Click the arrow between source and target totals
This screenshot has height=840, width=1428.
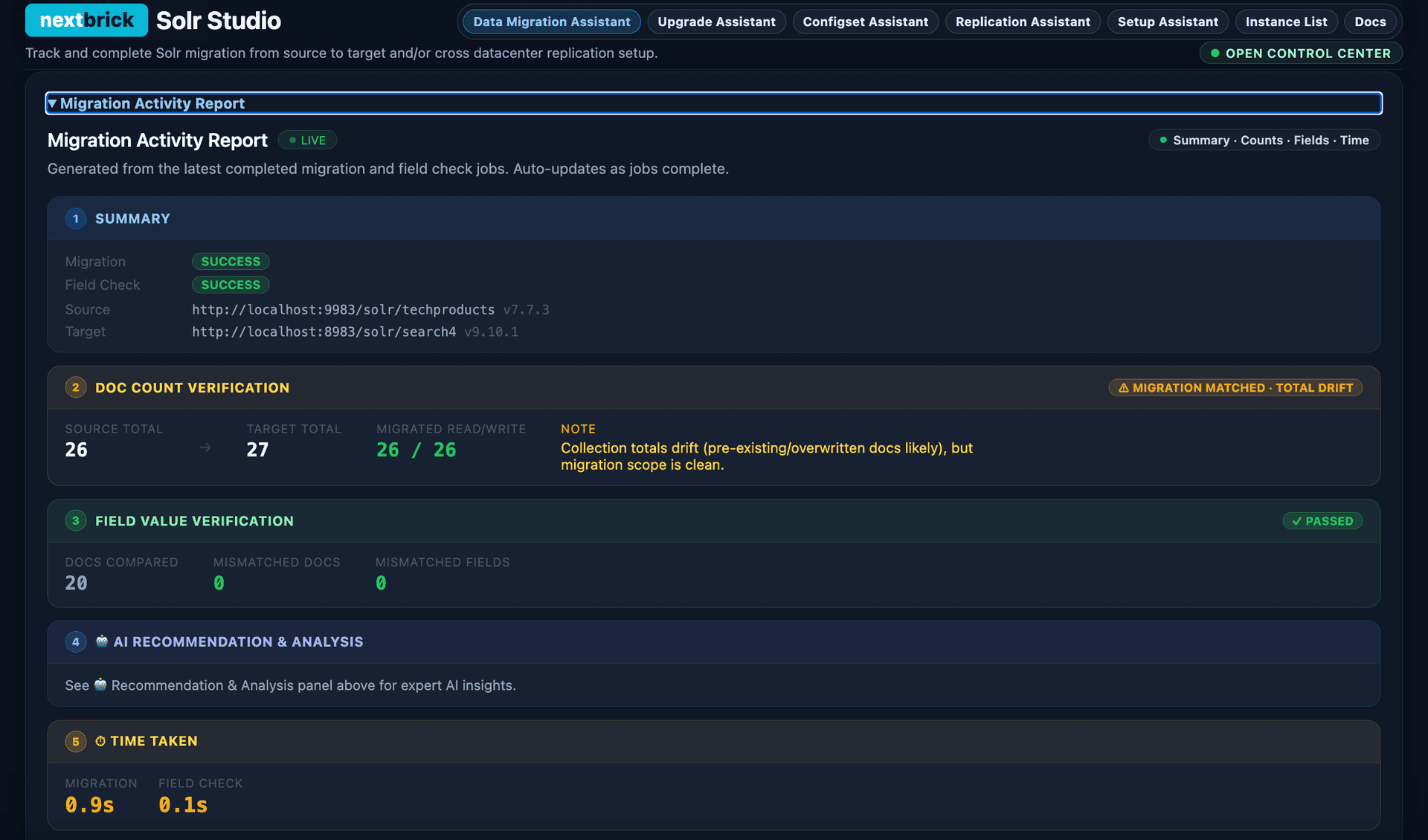coord(205,448)
